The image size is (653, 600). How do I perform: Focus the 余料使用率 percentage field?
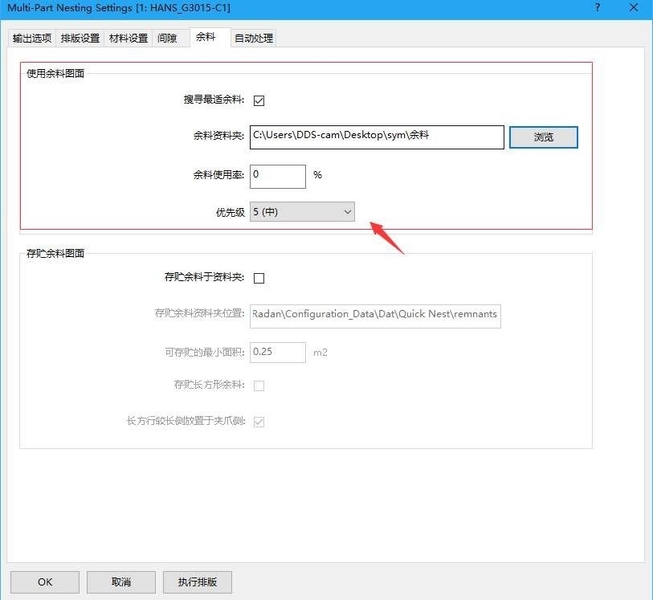click(278, 177)
